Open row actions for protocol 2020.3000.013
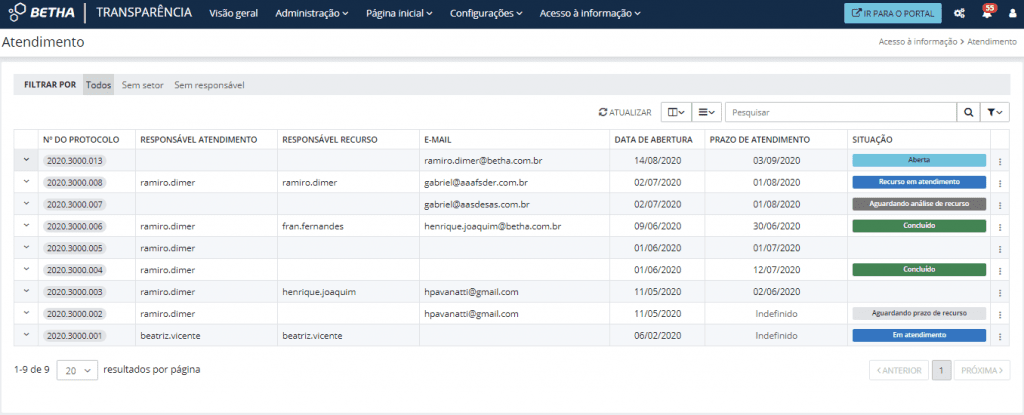The height and width of the screenshot is (415, 1024). coord(1000,160)
